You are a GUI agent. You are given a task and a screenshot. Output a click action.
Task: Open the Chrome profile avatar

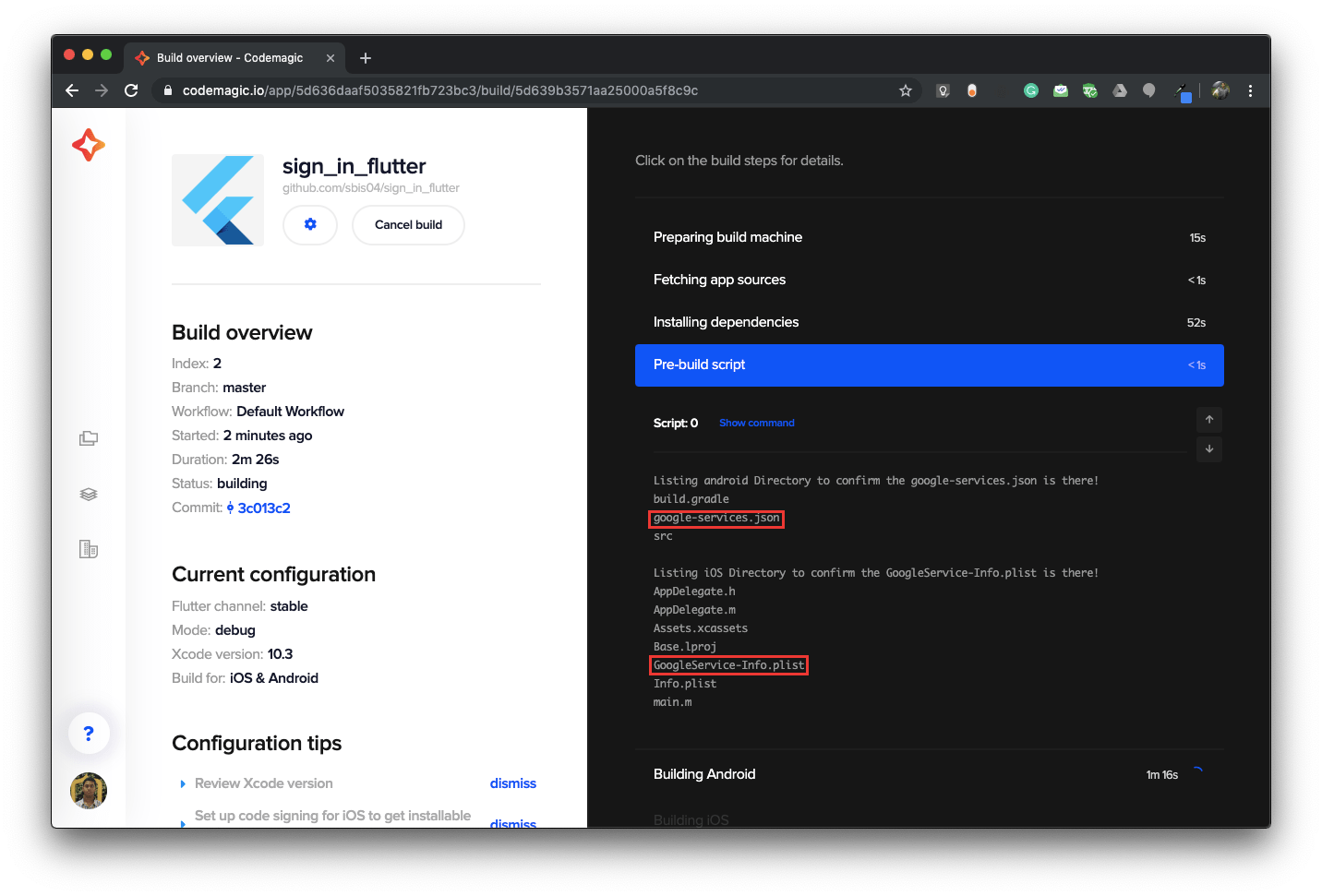(x=1220, y=90)
